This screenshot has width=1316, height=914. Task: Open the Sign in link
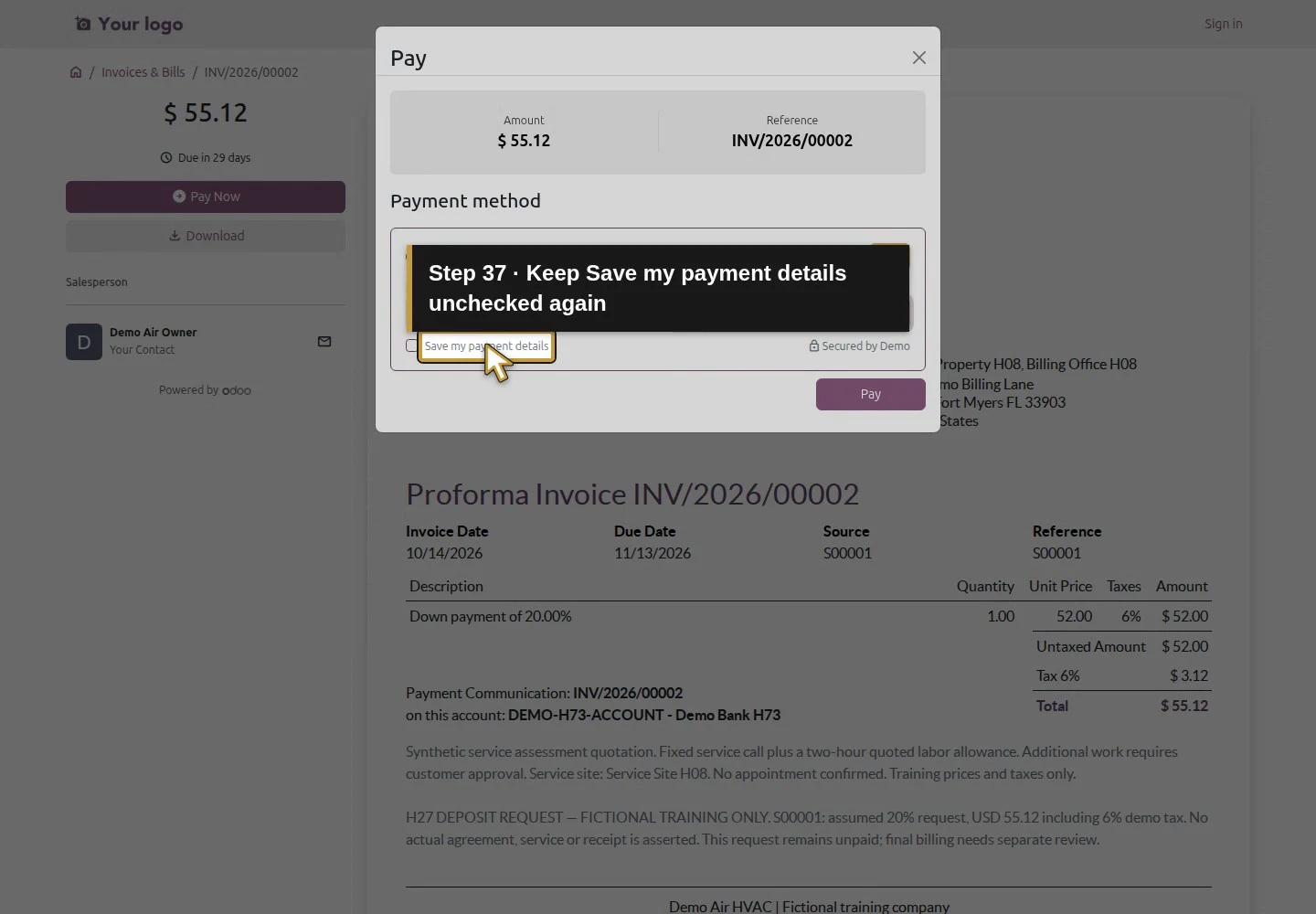[1223, 24]
